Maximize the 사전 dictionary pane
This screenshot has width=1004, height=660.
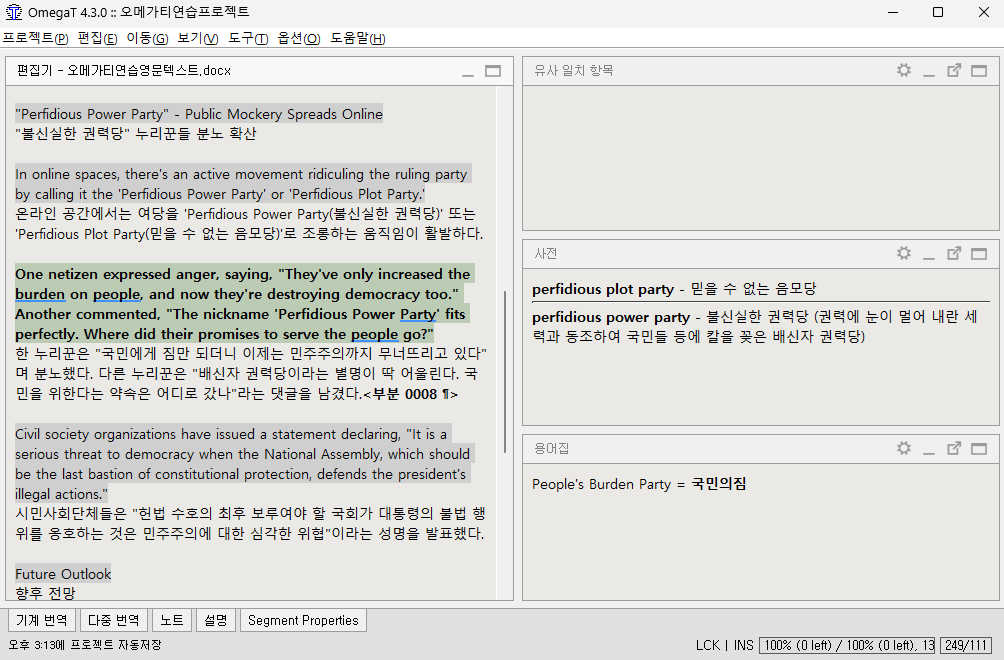979,254
